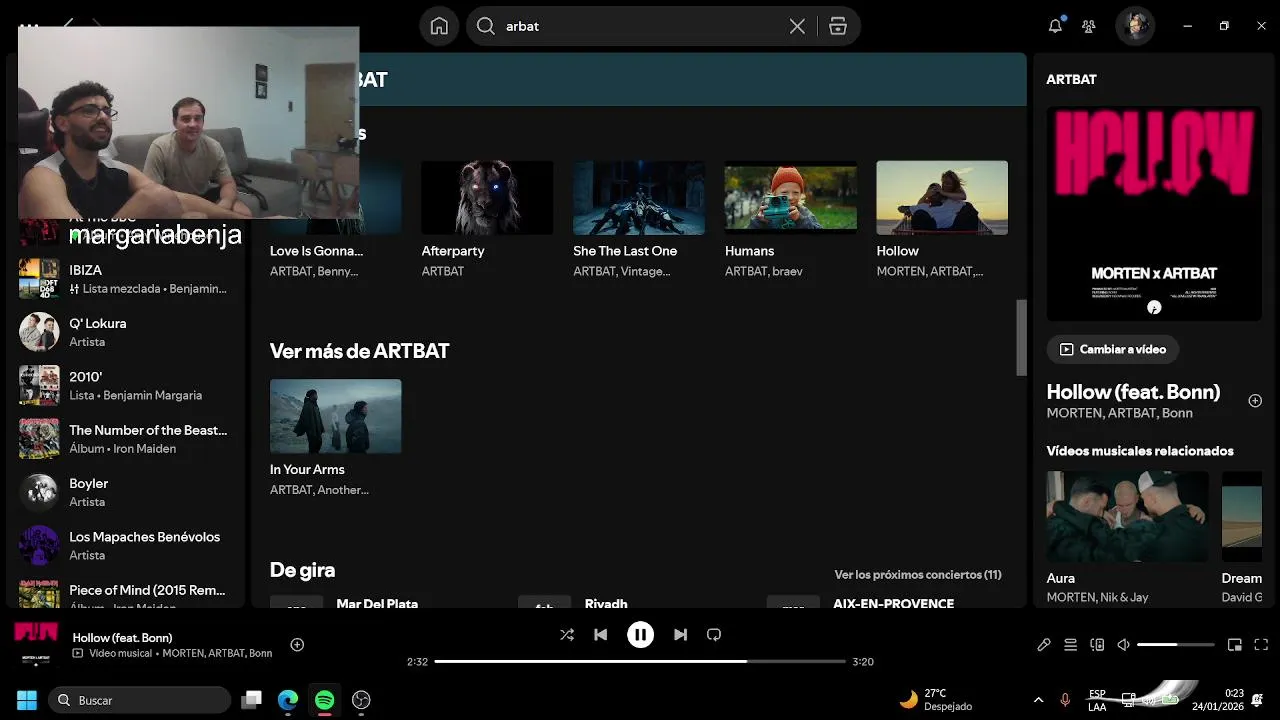Click the now-playing Hollow cover thumbnail
This screenshot has width=1280, height=720.
(36, 644)
